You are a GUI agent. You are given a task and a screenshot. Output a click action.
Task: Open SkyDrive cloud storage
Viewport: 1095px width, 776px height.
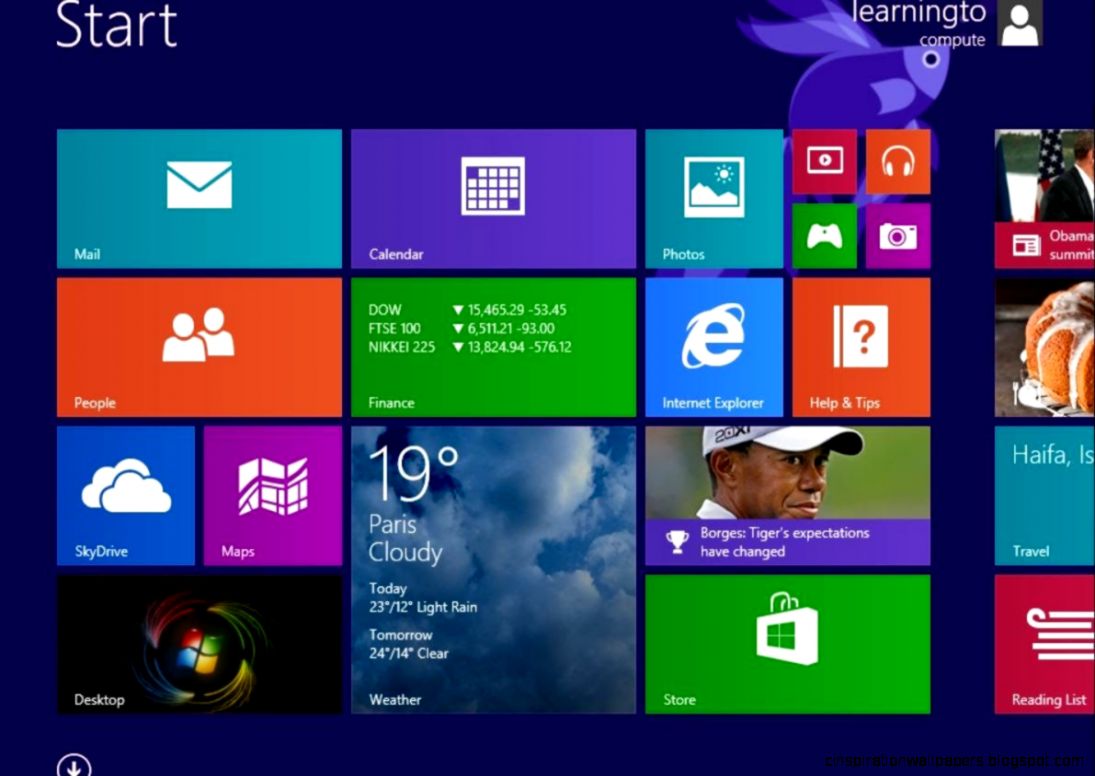(126, 495)
